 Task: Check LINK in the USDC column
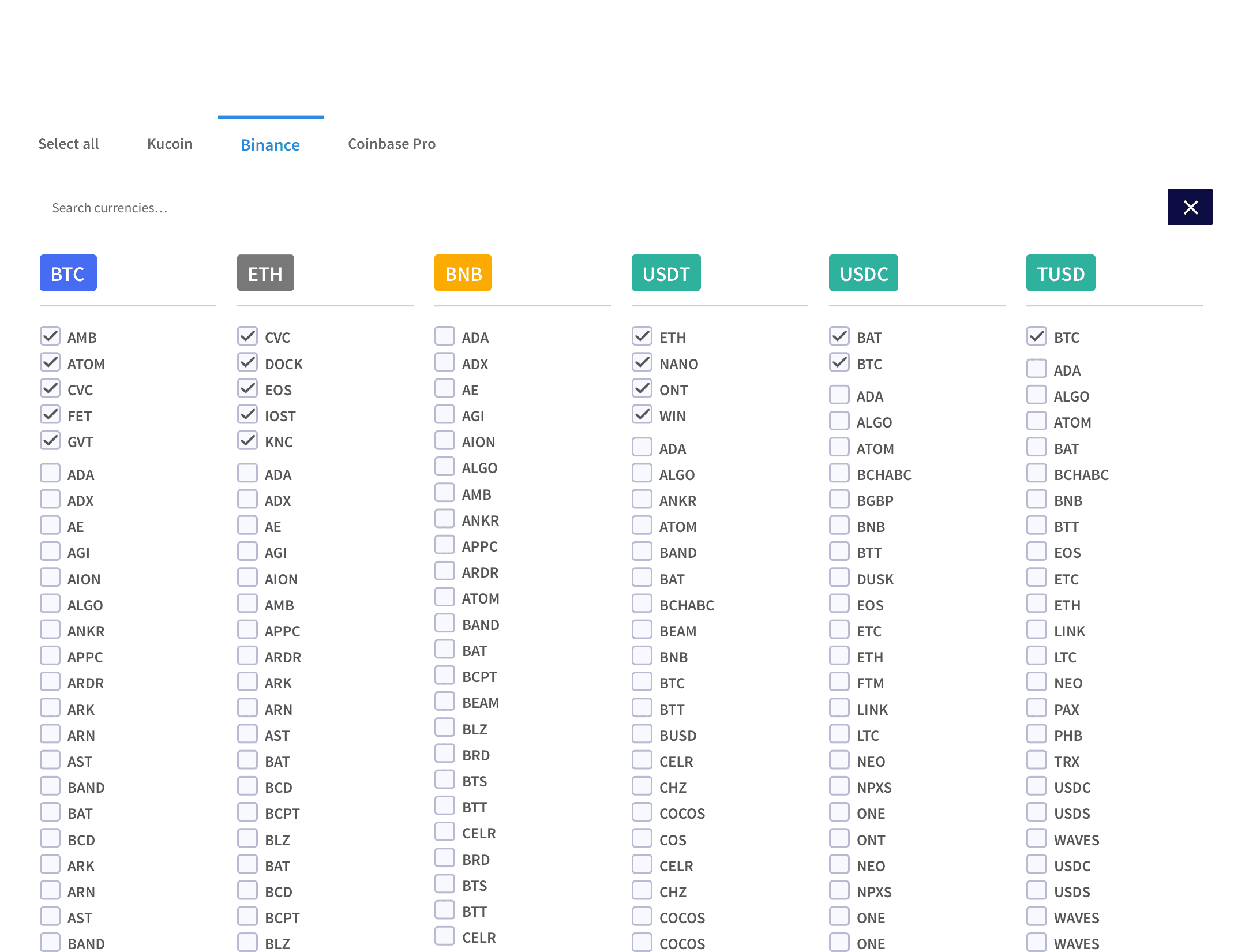(839, 708)
